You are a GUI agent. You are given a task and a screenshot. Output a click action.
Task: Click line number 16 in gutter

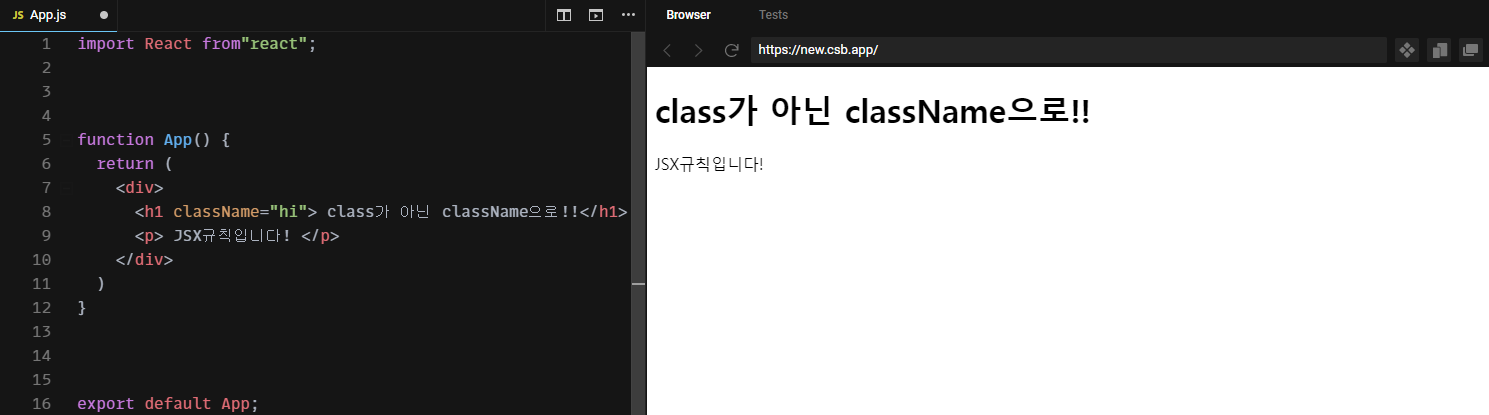tap(41, 404)
